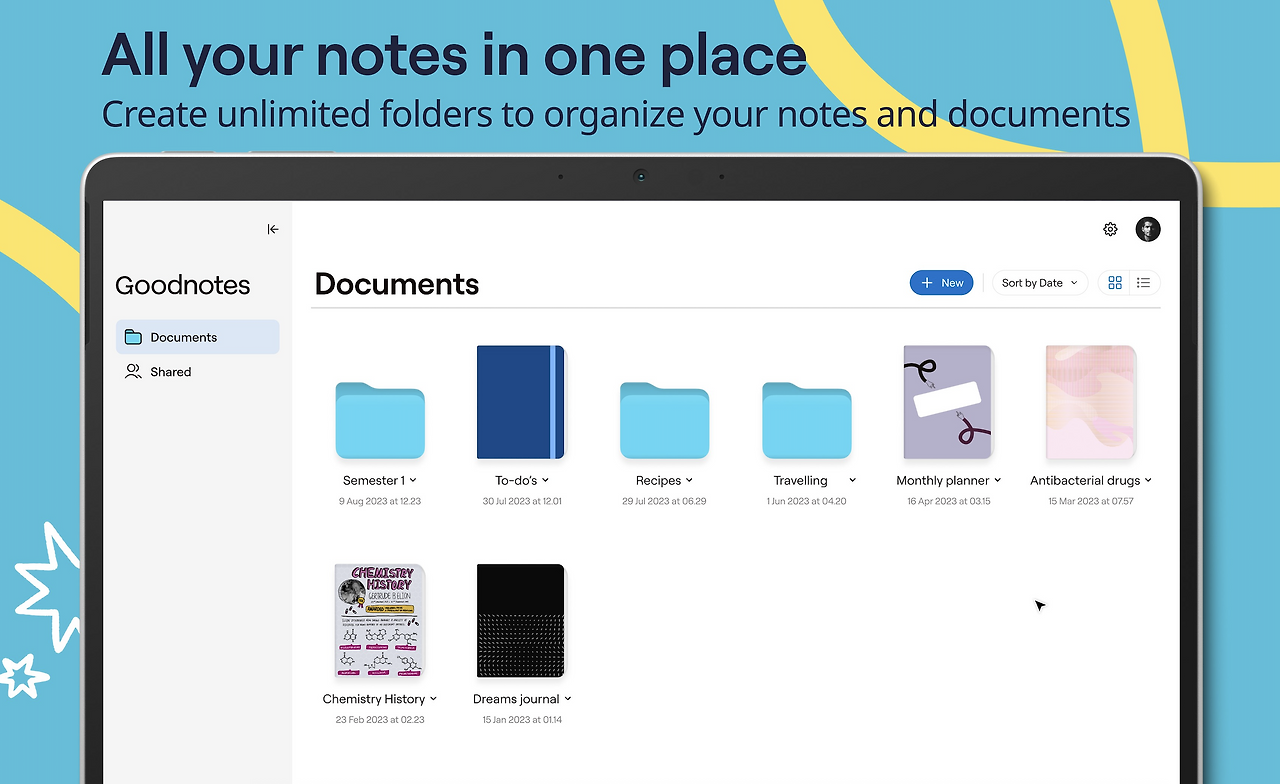This screenshot has width=1280, height=784.
Task: Click the Dreams journal title text
Action: click(x=517, y=699)
